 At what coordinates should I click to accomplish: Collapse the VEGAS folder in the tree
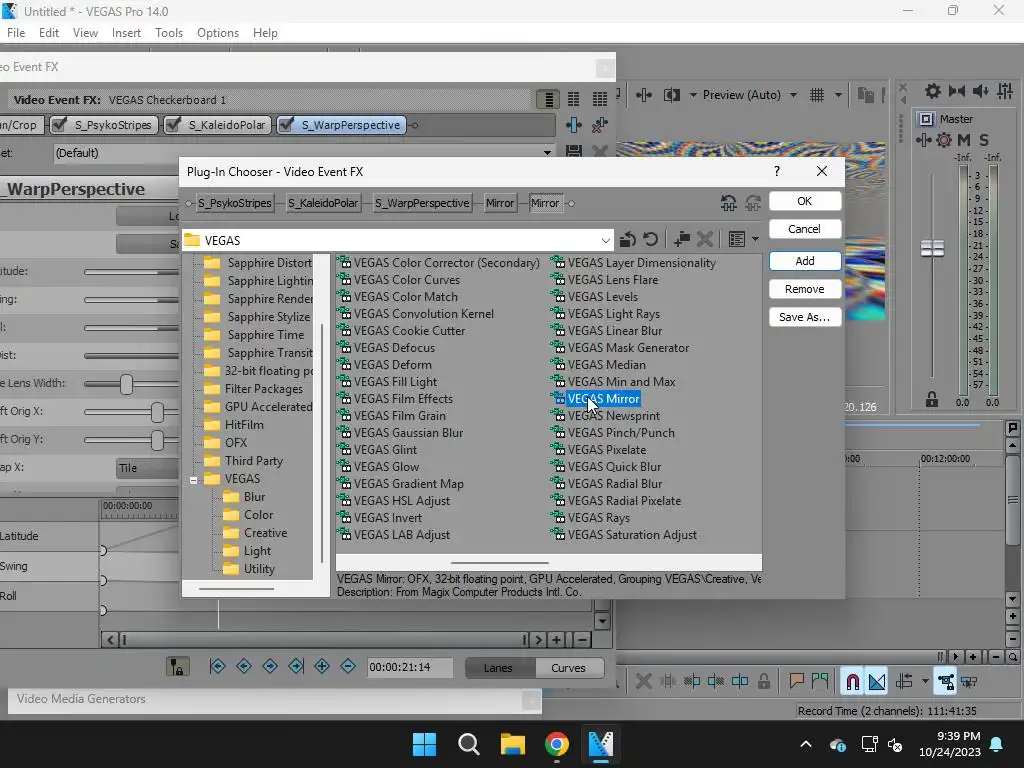193,480
